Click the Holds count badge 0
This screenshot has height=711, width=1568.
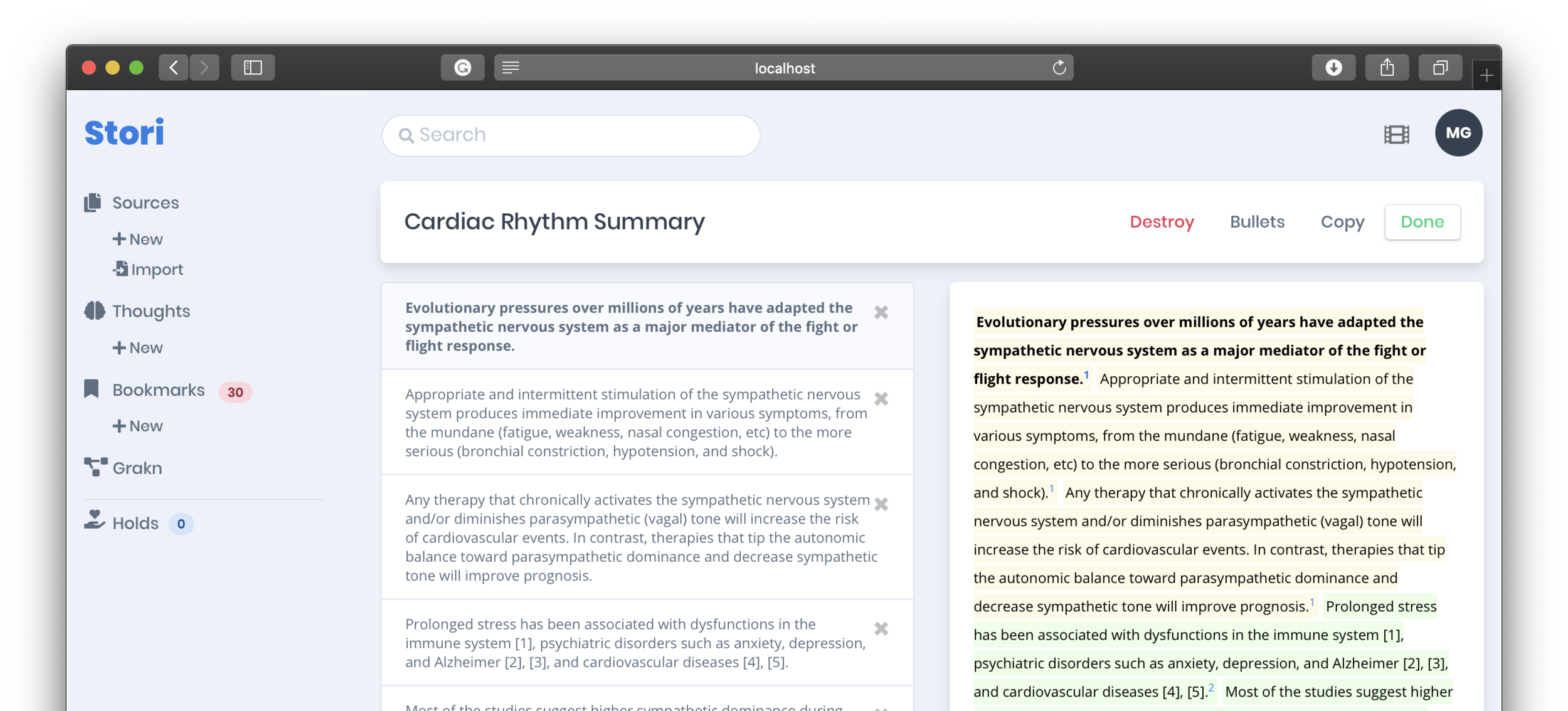[x=181, y=524]
